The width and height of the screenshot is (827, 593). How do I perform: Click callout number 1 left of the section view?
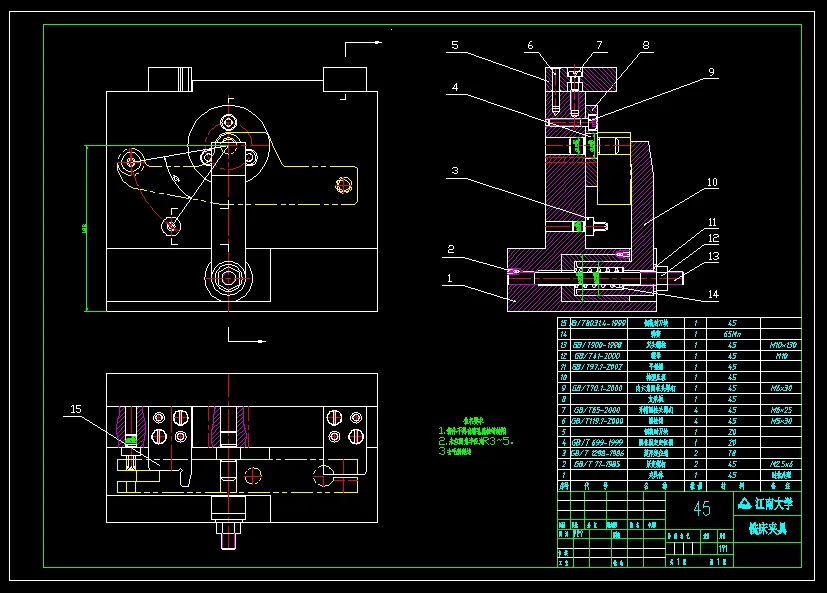[449, 278]
